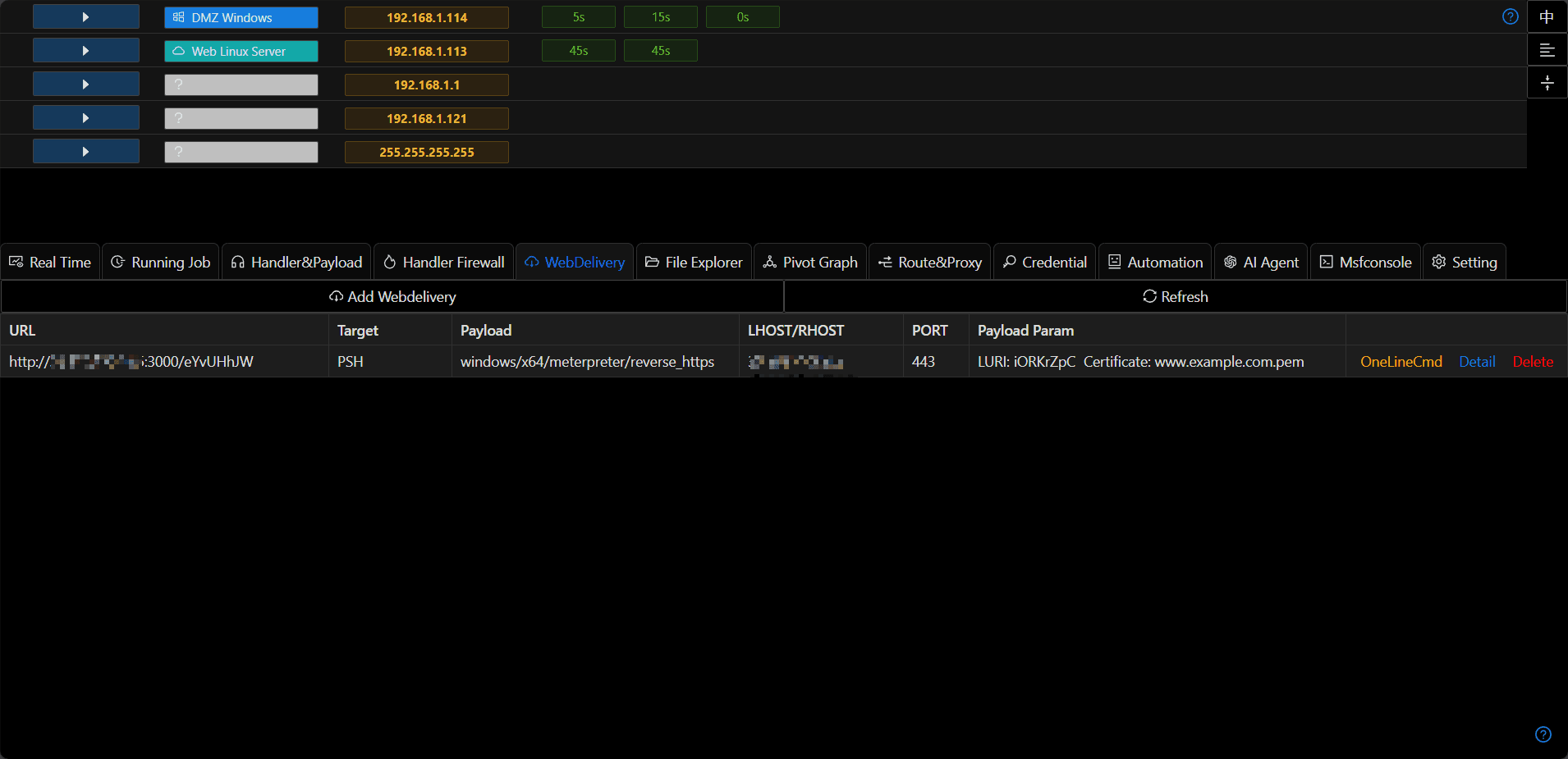Open the Msfconsole tab

pos(1366,262)
